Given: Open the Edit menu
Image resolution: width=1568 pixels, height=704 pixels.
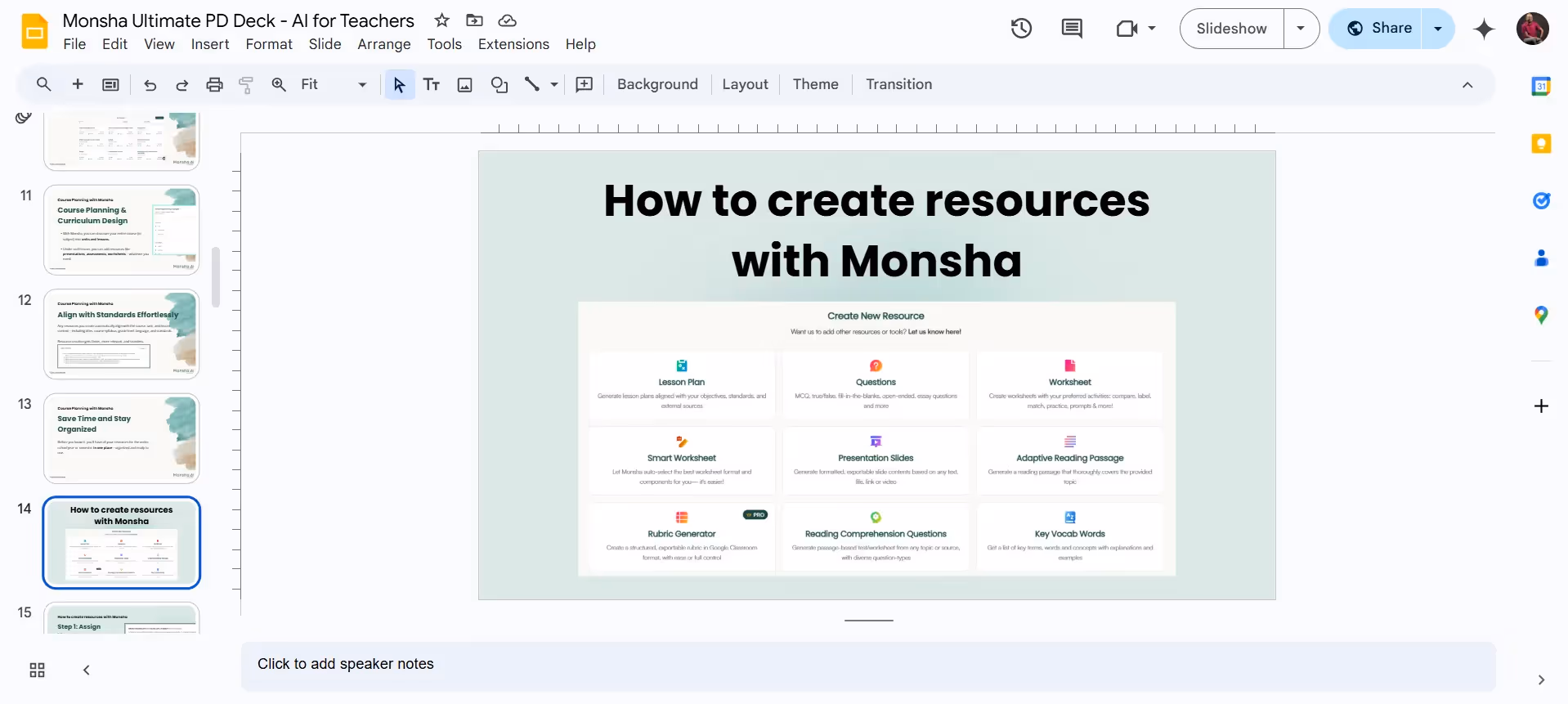Looking at the screenshot, I should click(x=114, y=44).
